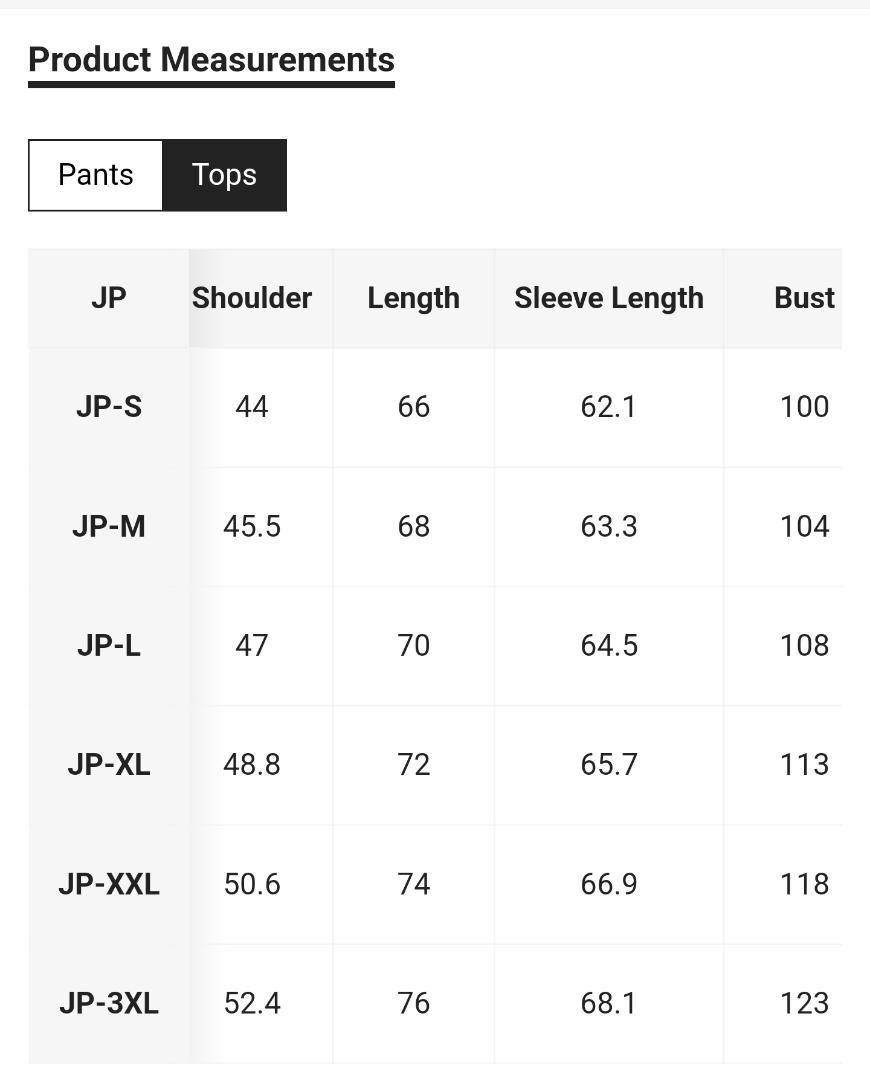Click the 45.5 shoulder value for JP-M
This screenshot has width=870, height=1080.
(252, 527)
